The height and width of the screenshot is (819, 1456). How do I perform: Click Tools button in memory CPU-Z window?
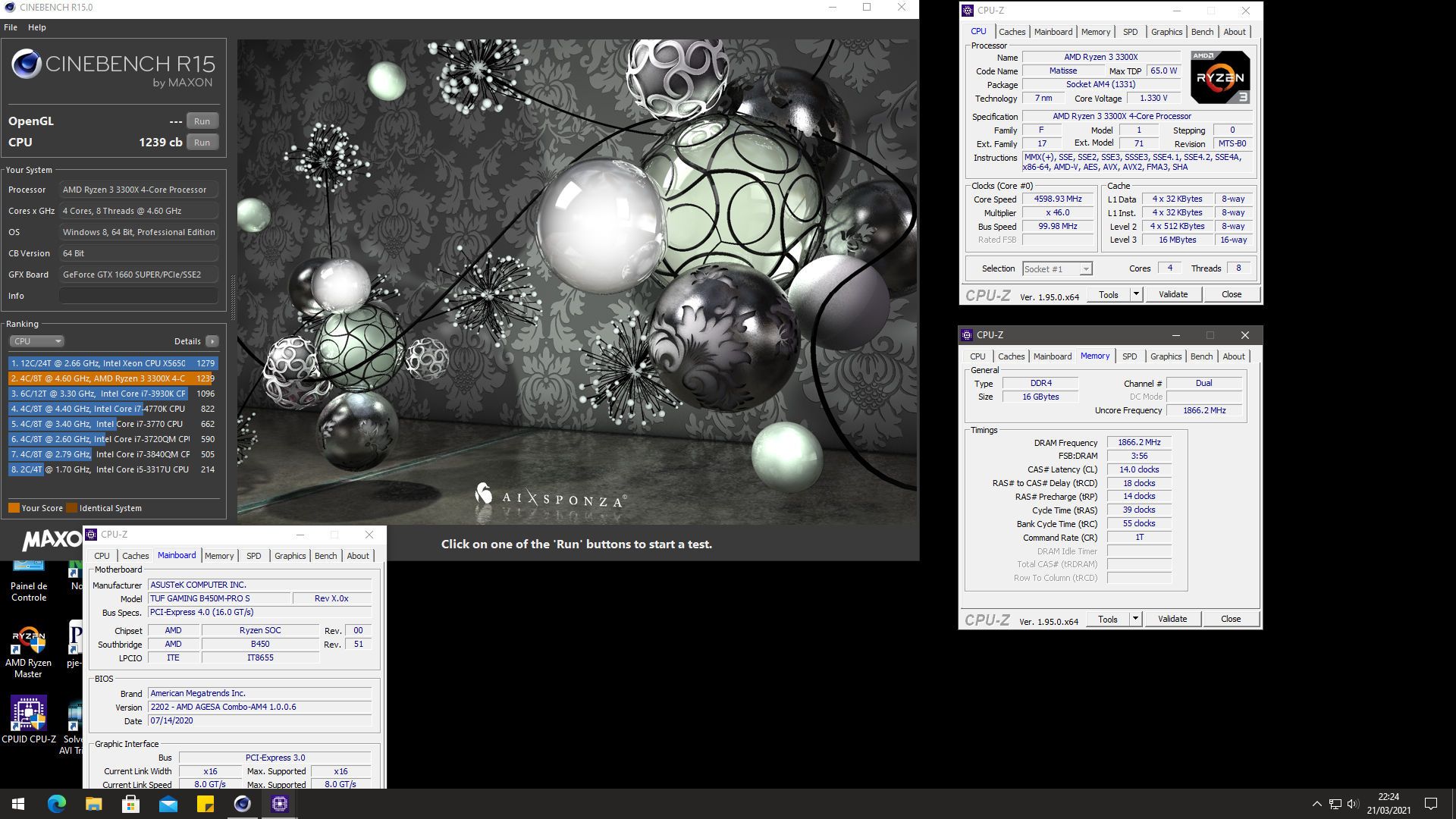tap(1108, 619)
